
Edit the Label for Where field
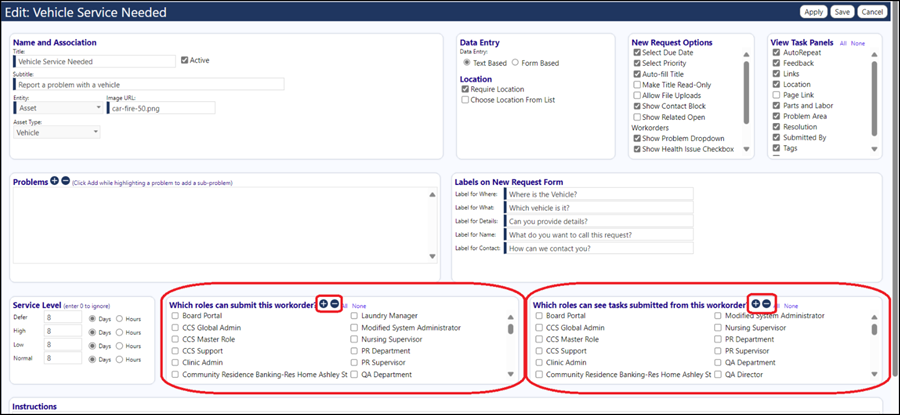(x=599, y=194)
